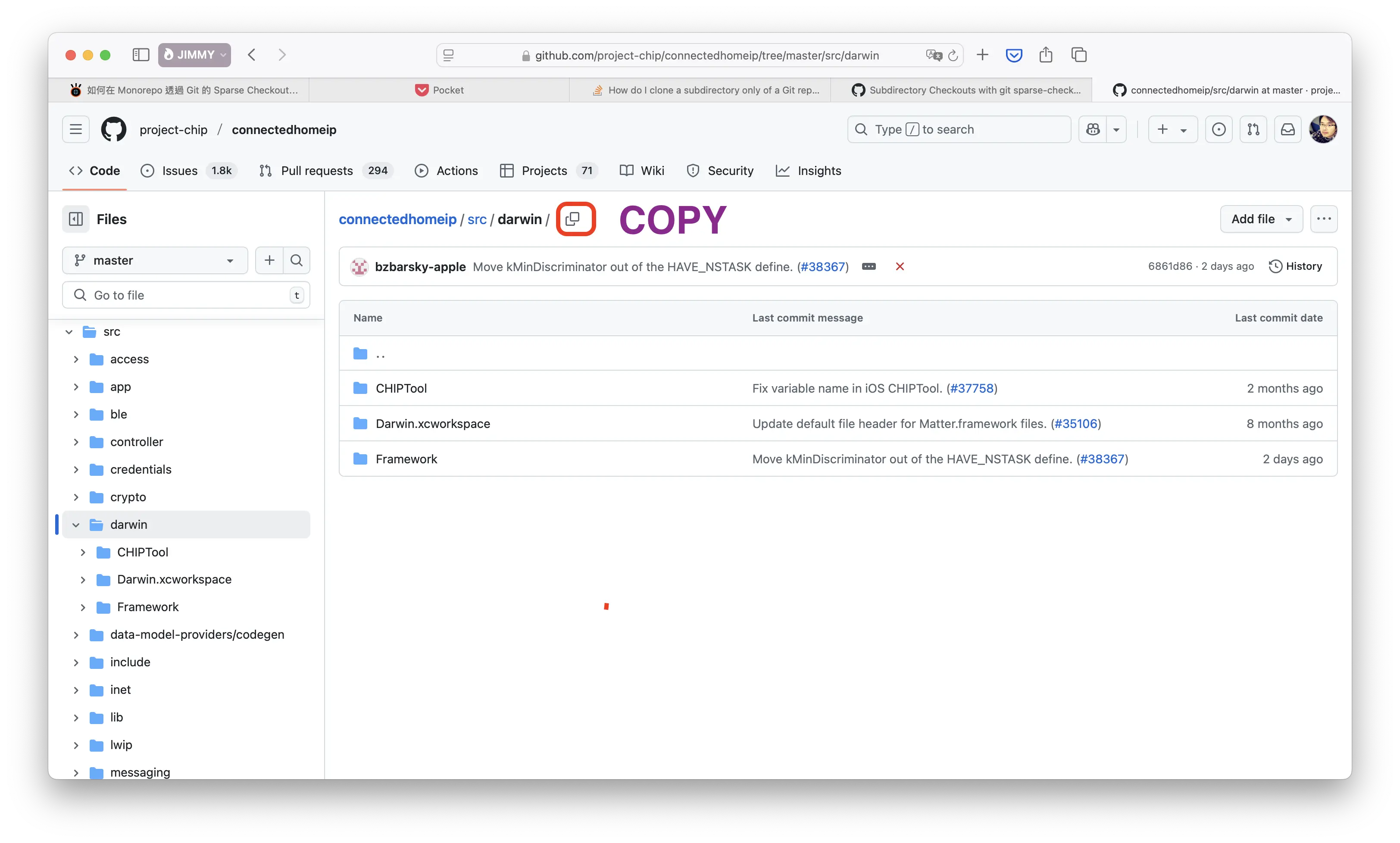Expand CHIPTool folder chevron in tree
1400x843 pixels.
[83, 552]
